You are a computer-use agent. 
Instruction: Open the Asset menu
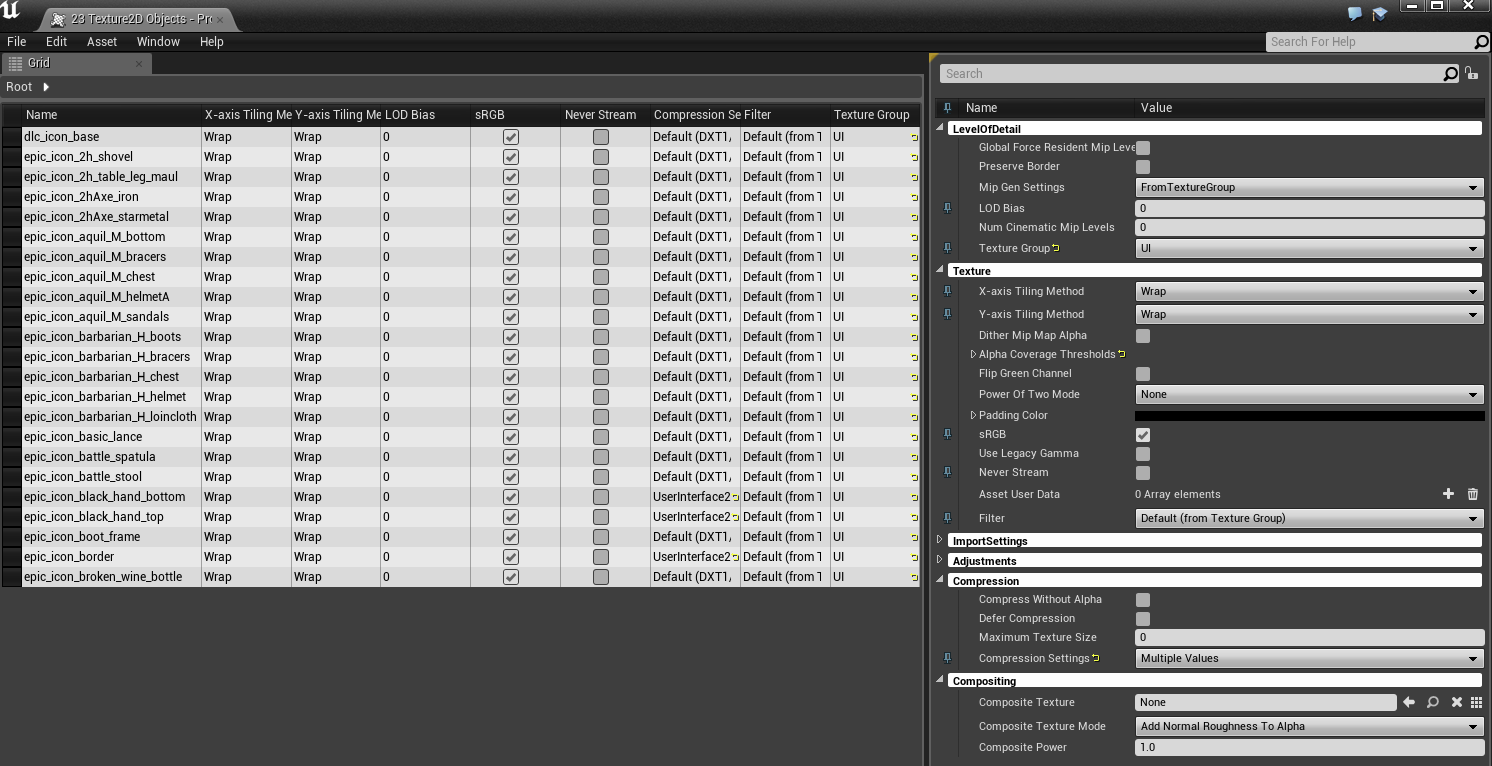point(102,42)
